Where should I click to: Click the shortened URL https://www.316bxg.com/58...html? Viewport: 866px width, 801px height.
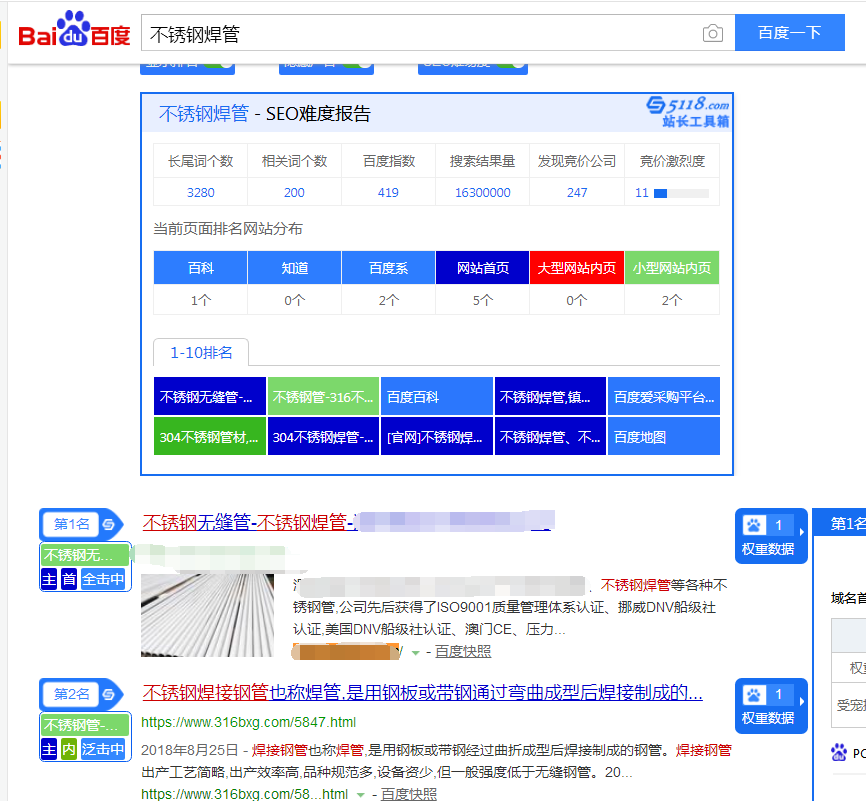pos(245,794)
